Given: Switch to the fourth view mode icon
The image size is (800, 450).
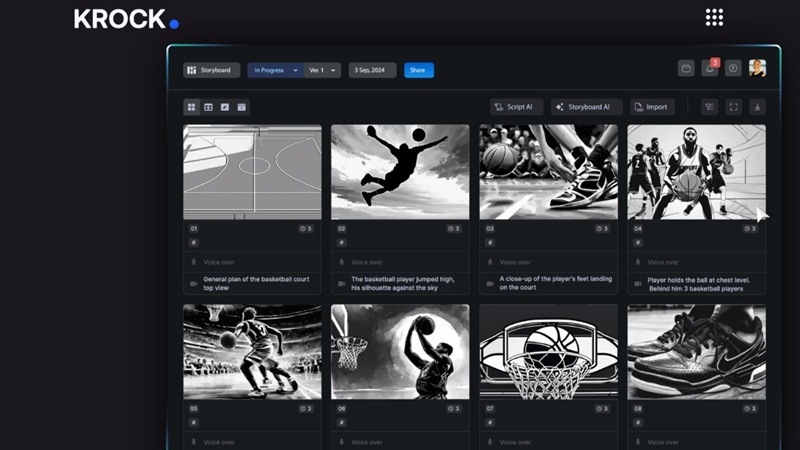Looking at the screenshot, I should [x=242, y=107].
